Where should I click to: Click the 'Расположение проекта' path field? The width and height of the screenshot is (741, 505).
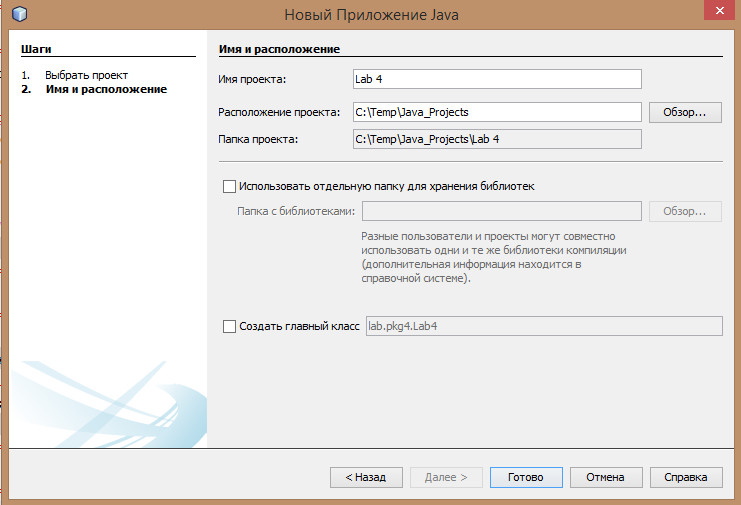pyautogui.click(x=497, y=112)
